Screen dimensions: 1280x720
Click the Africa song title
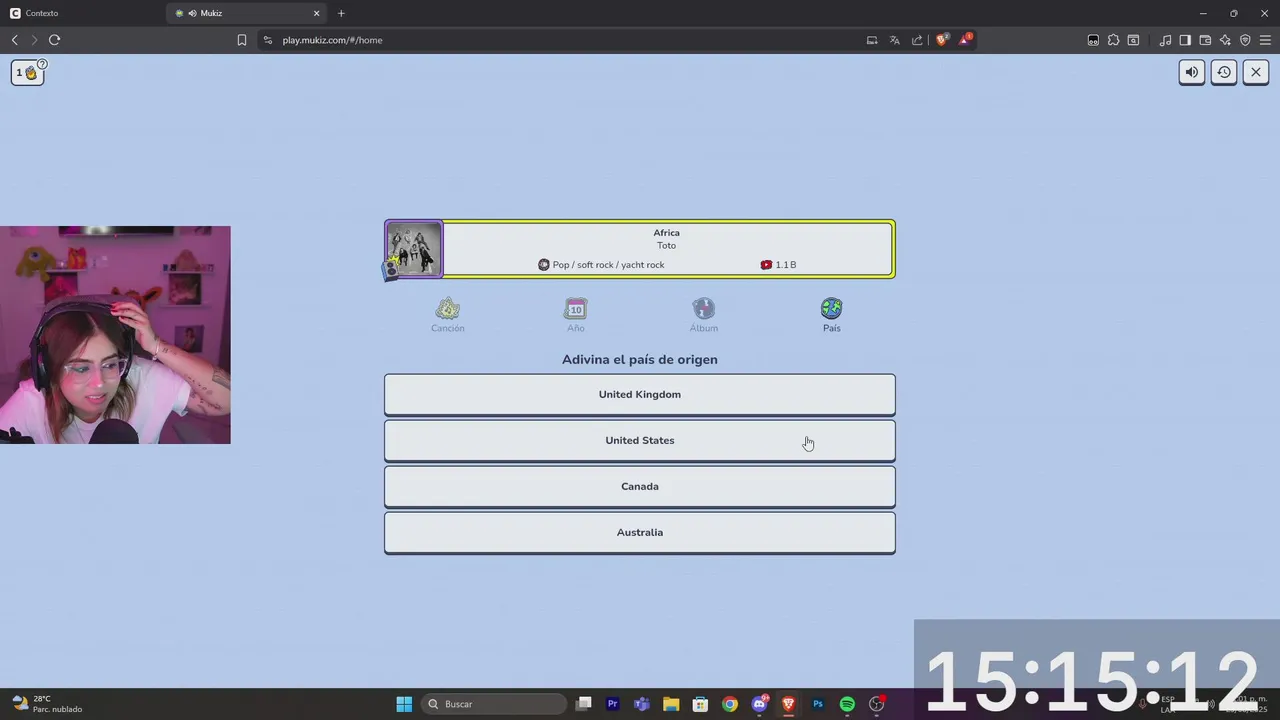click(x=666, y=233)
